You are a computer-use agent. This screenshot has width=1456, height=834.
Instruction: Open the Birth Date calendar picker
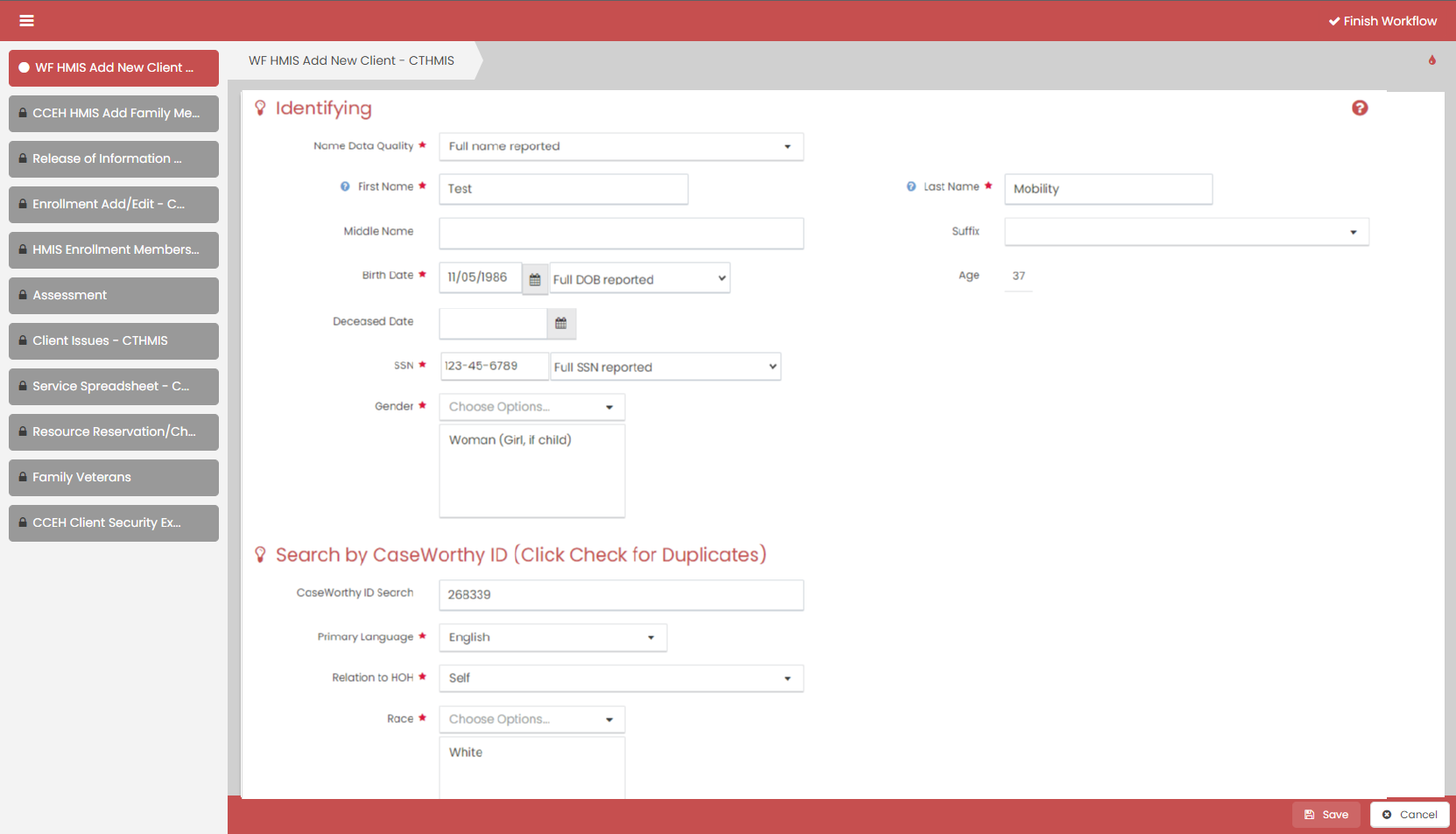point(535,279)
